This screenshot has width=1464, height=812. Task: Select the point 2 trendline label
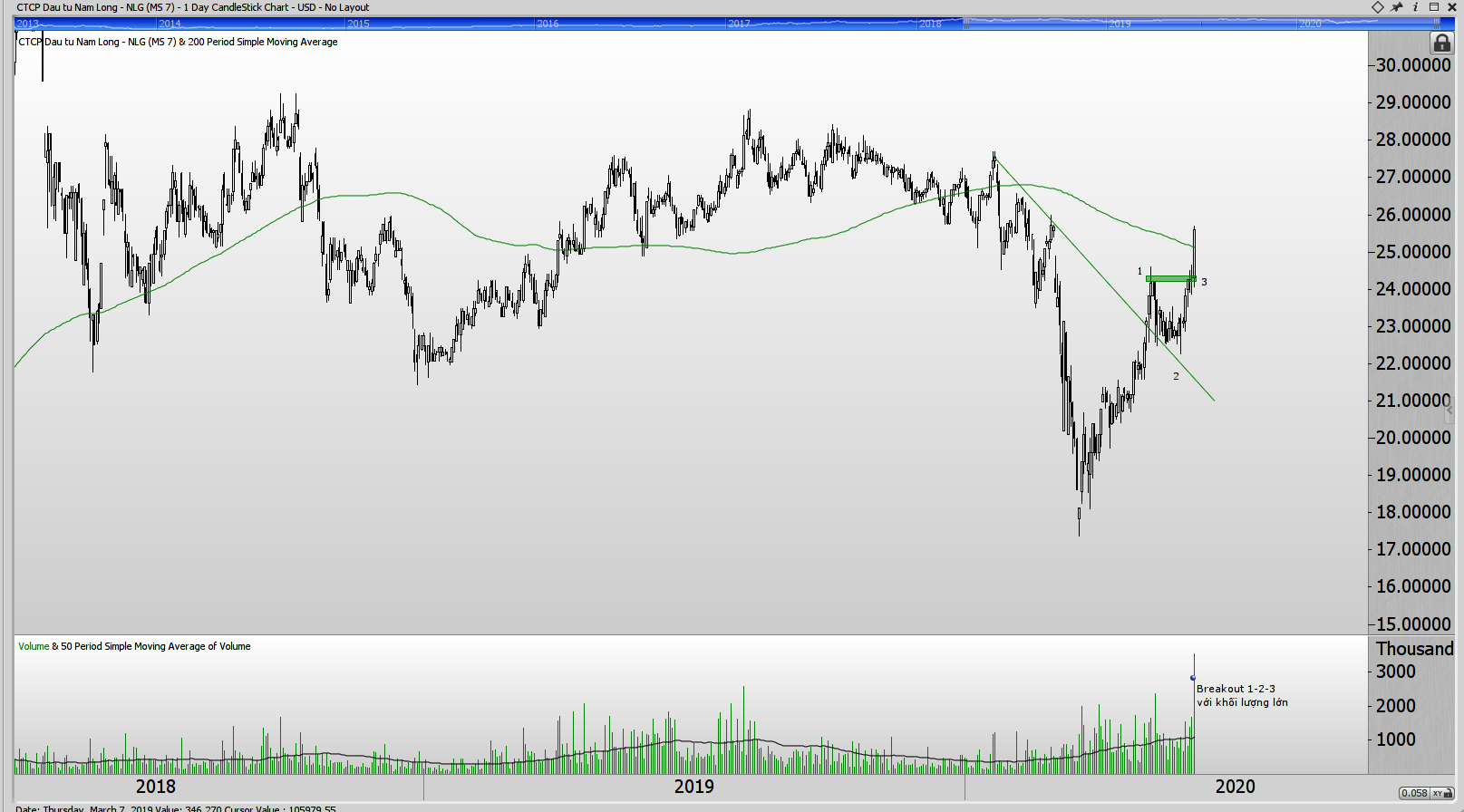coord(1176,376)
